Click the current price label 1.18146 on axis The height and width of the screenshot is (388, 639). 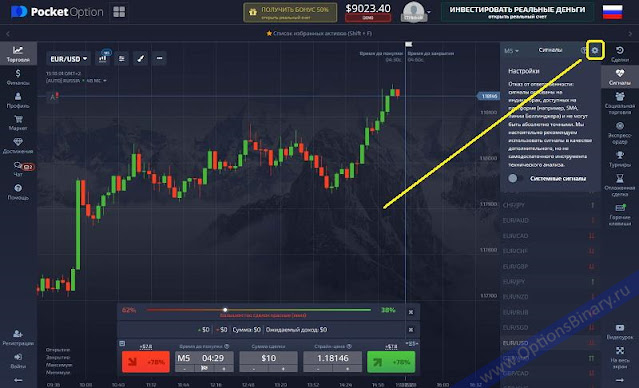tap(488, 96)
